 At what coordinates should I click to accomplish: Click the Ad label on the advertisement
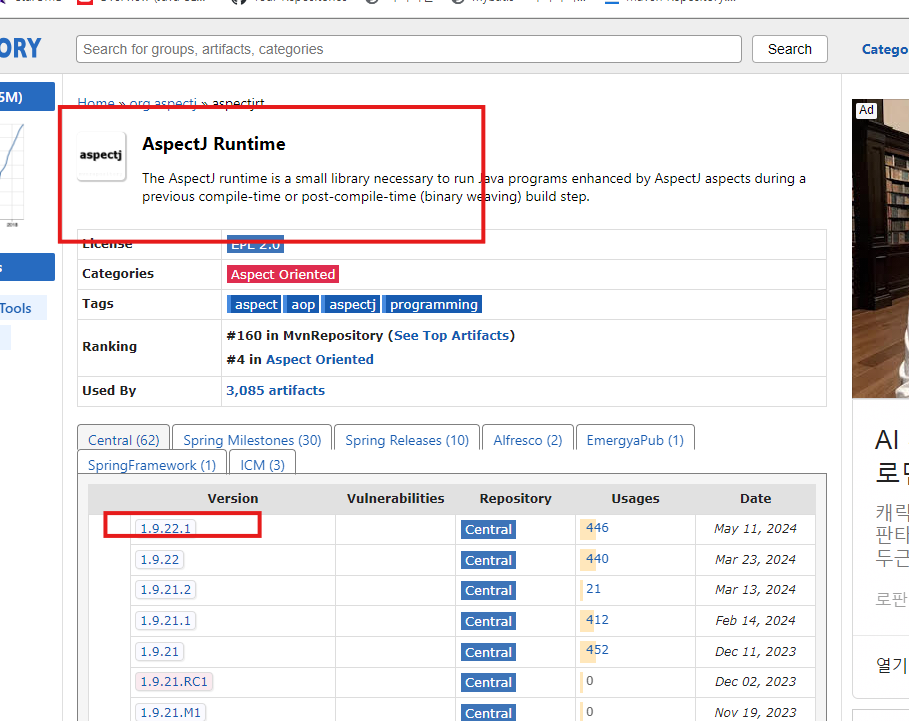point(866,110)
